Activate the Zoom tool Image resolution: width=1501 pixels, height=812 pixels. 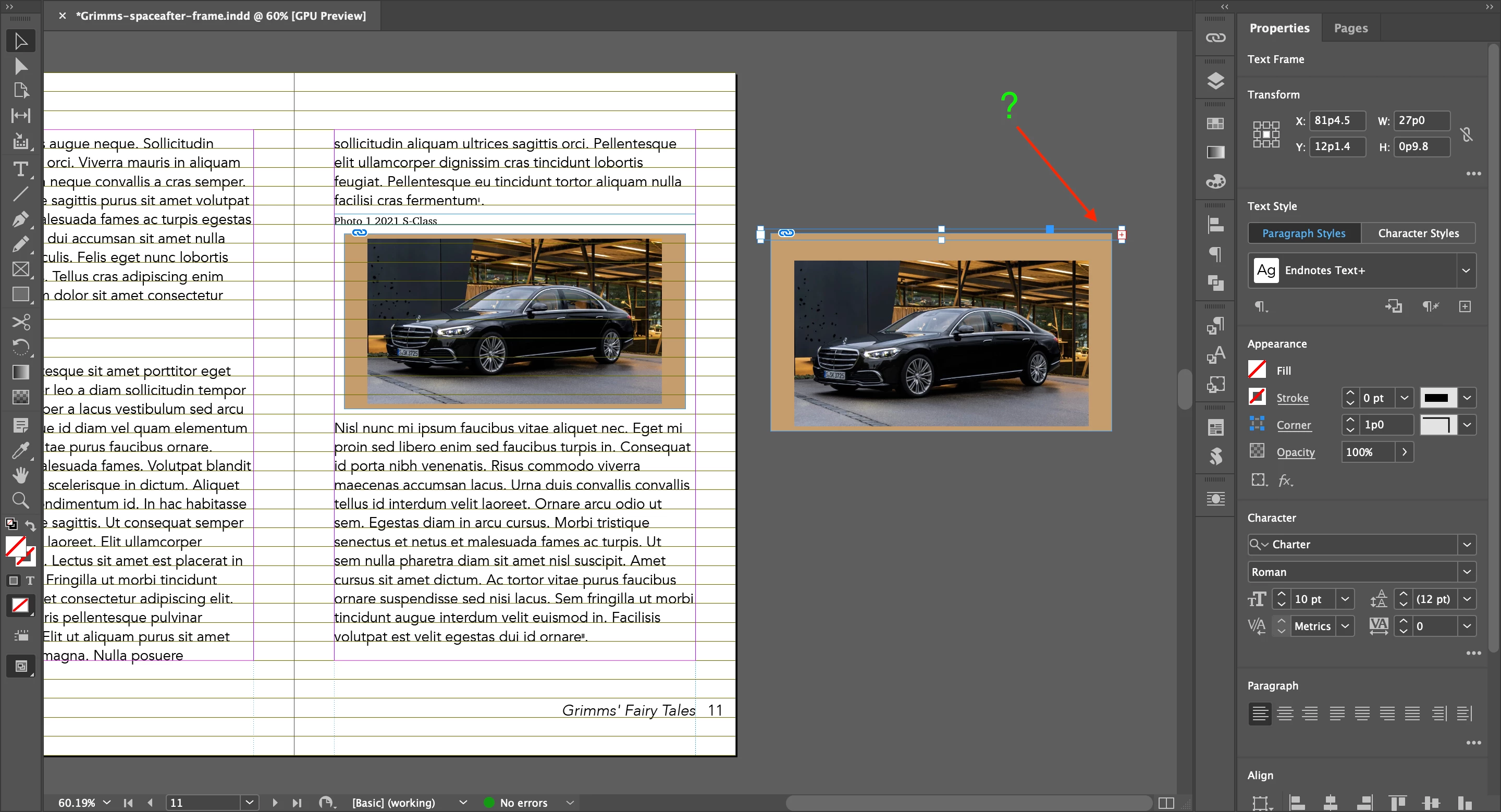[x=20, y=500]
